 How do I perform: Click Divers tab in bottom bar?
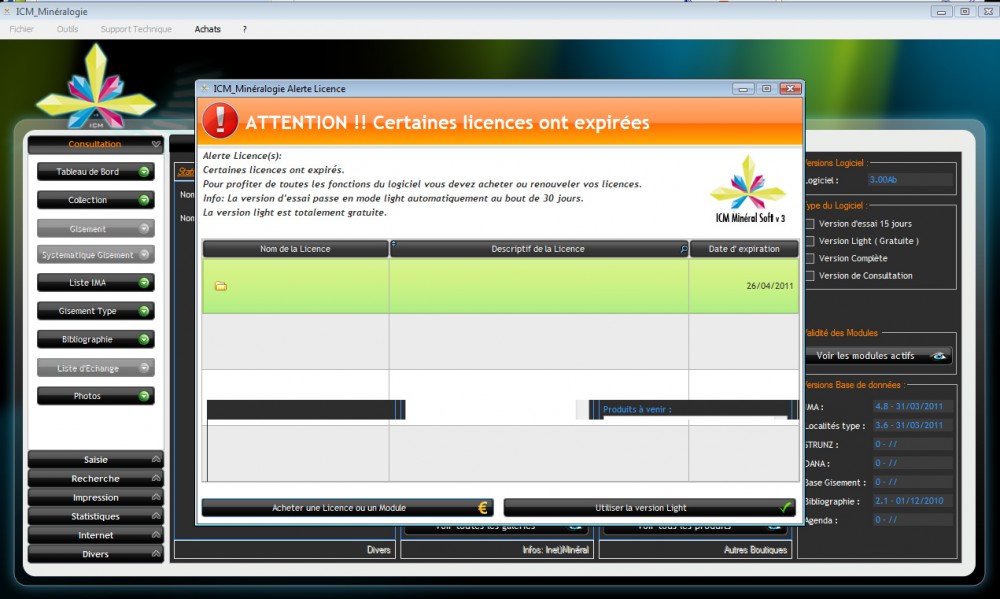click(x=284, y=550)
